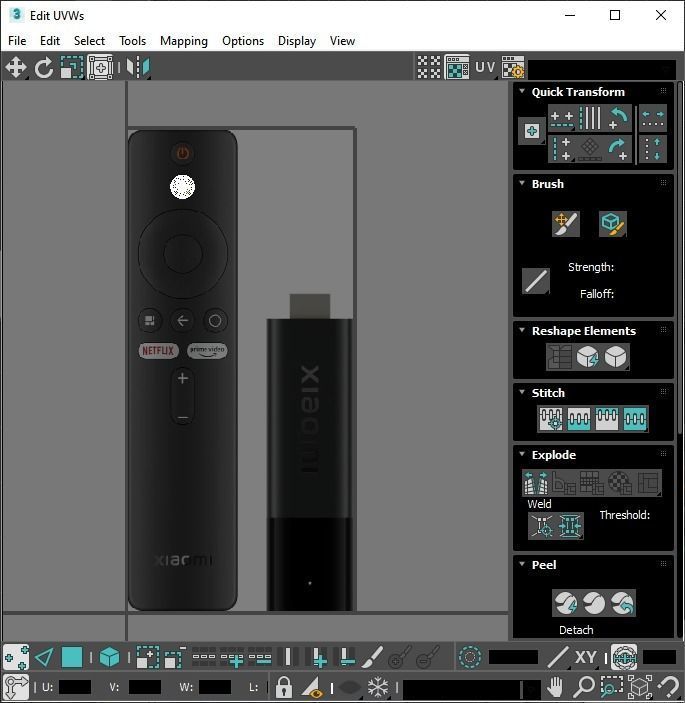Open the UV coordinates flyout
685x703 pixels.
(x=485, y=67)
